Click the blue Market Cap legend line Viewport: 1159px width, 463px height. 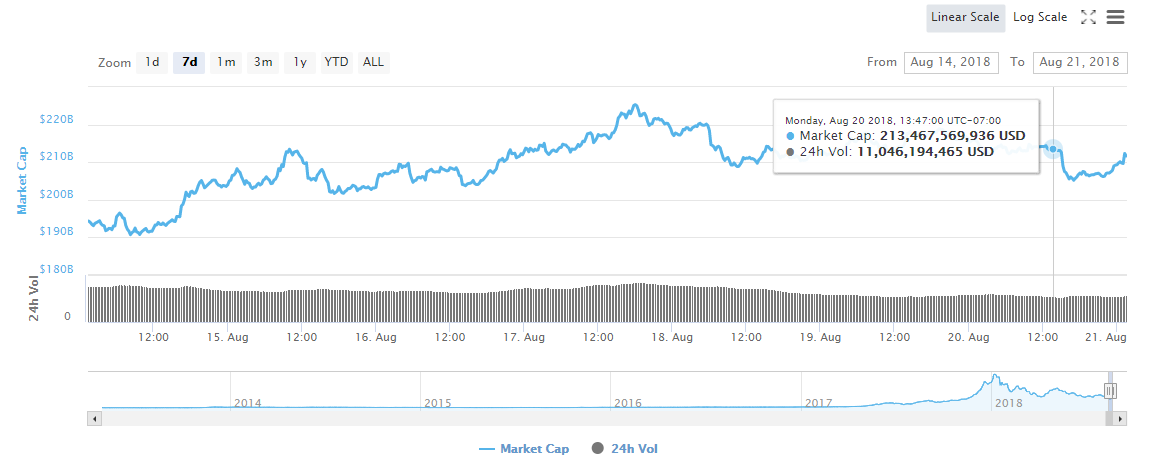point(486,449)
